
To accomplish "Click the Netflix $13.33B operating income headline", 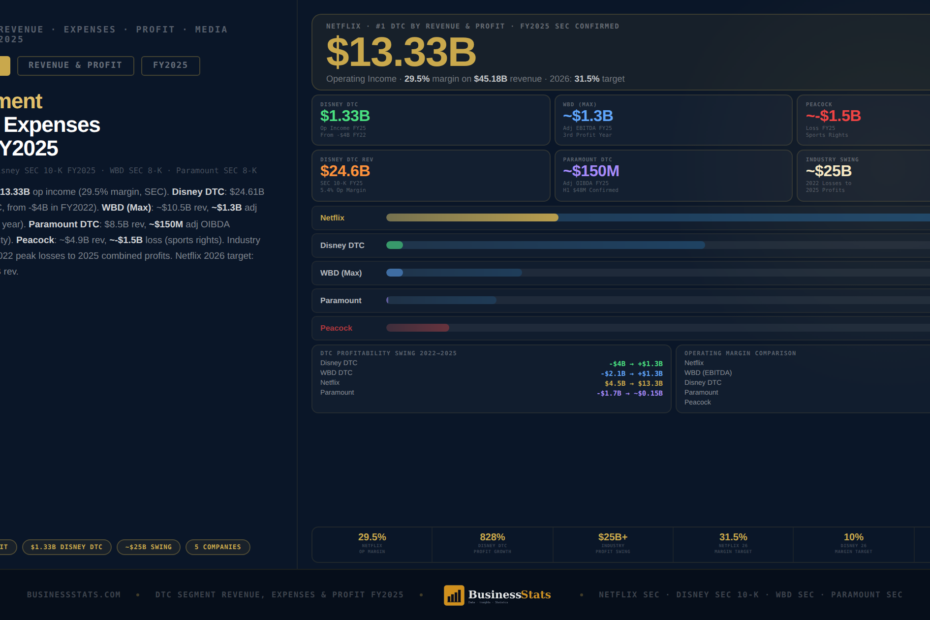I will (401, 52).
